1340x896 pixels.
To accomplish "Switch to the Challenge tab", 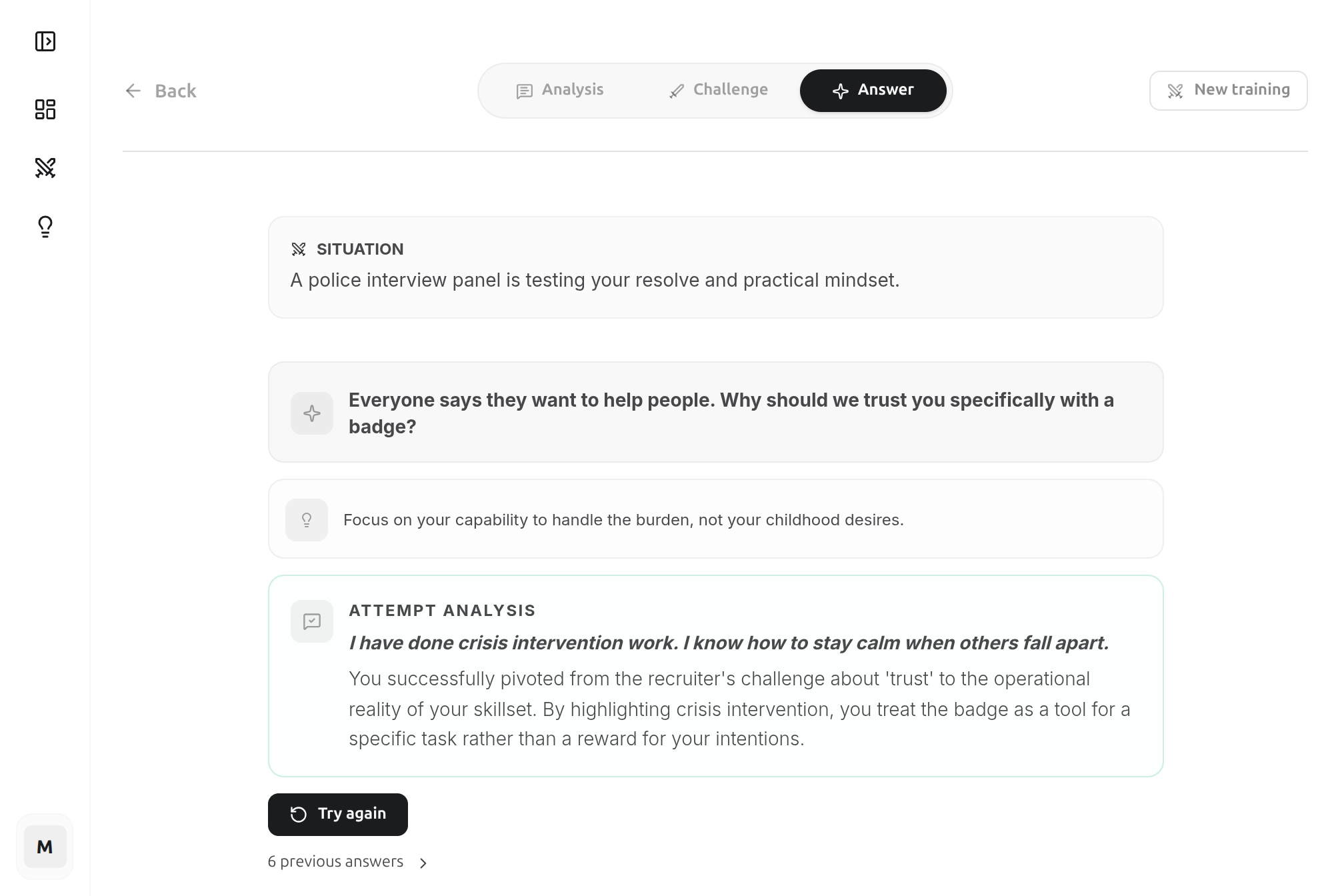I will tap(718, 90).
